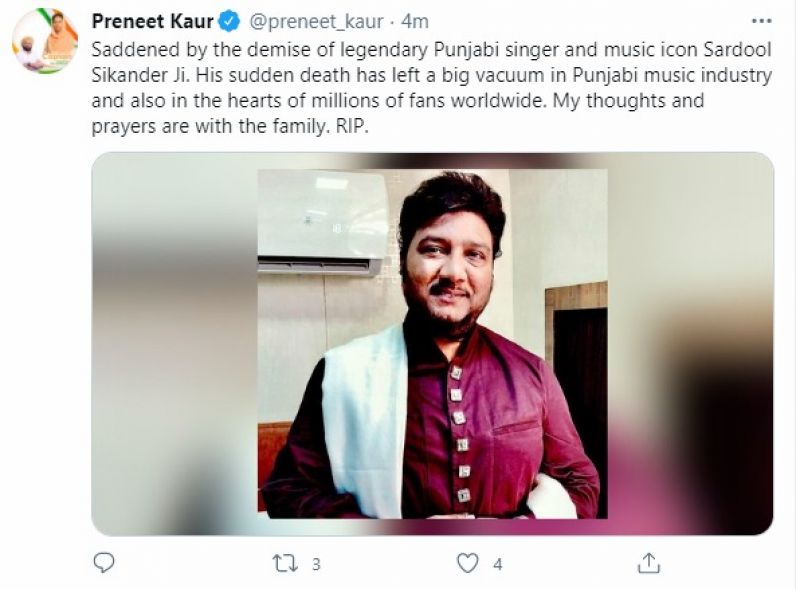Click the like count showing 4
800x589 pixels.
pos(497,563)
